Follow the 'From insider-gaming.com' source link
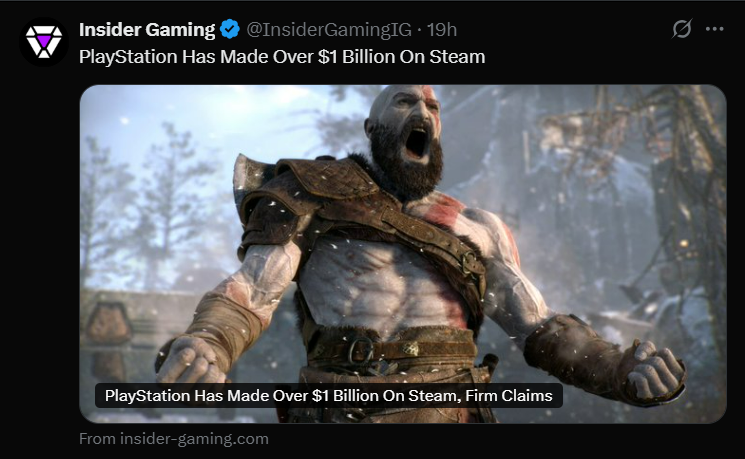This screenshot has height=459, width=745. point(174,438)
